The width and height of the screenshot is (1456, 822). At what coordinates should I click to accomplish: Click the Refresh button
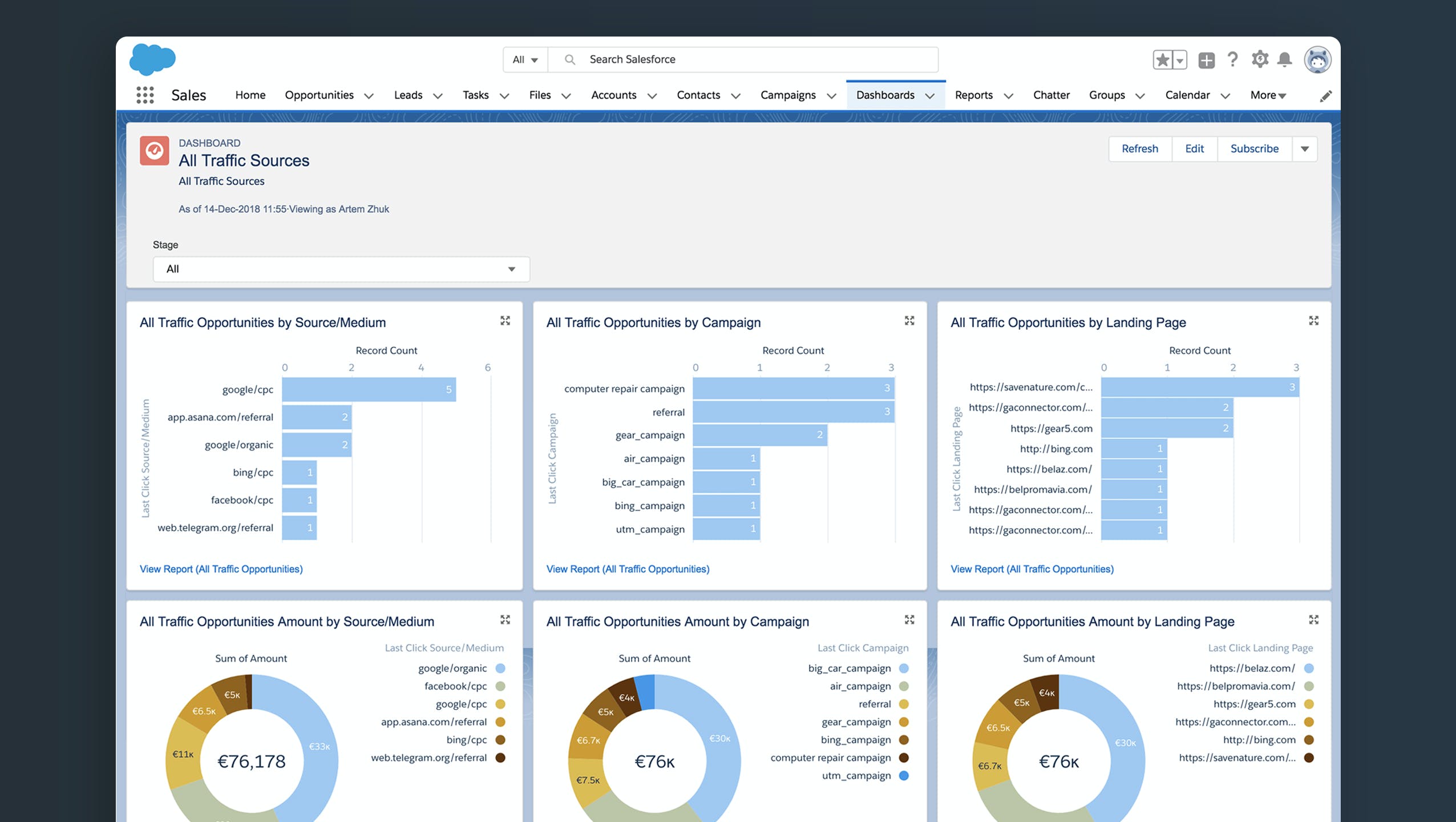tap(1139, 149)
